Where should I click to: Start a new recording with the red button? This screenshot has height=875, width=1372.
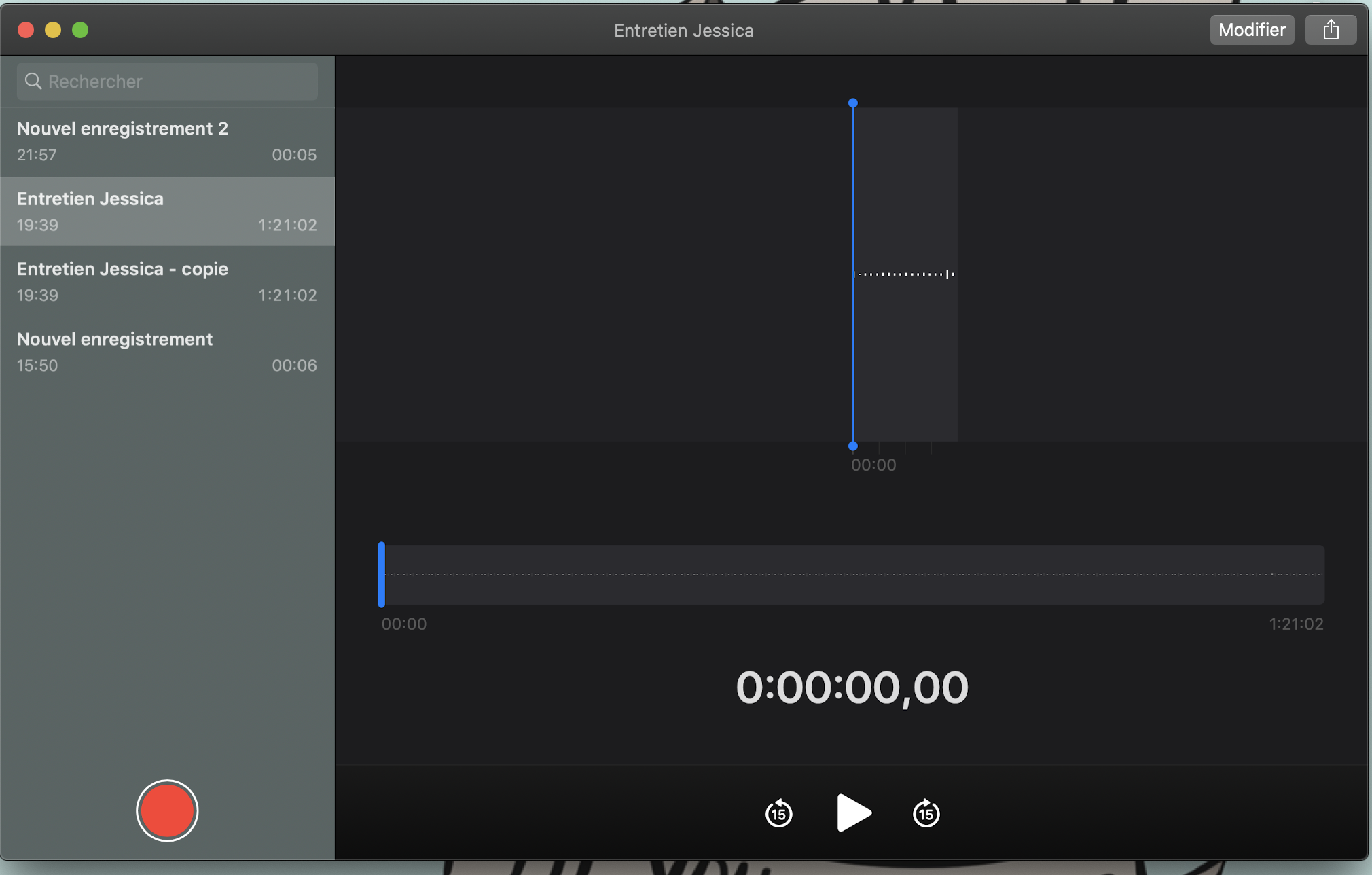tap(166, 810)
